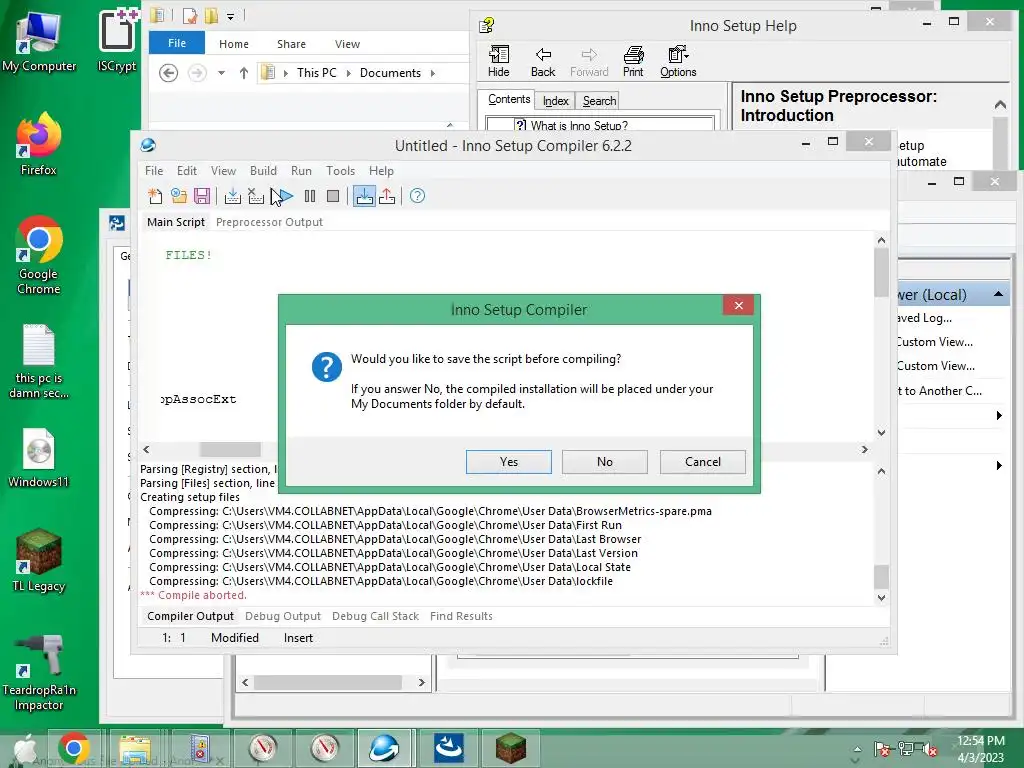Open the Help menu in Inno Setup Compiler
The height and width of the screenshot is (768, 1024).
381,170
